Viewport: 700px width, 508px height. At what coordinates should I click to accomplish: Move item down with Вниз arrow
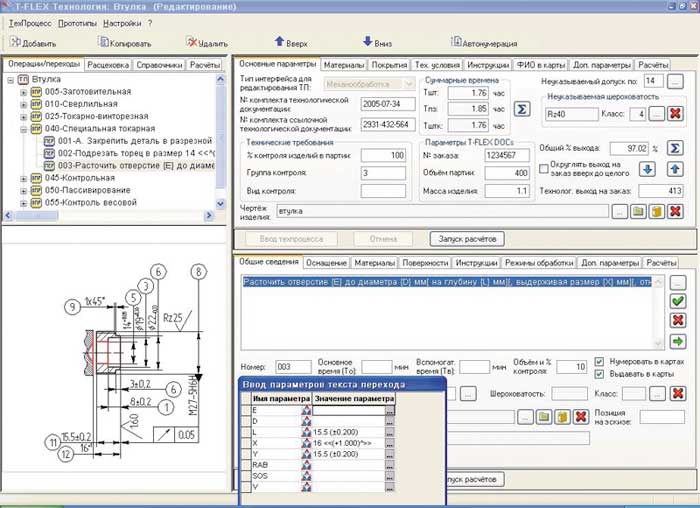[x=367, y=42]
